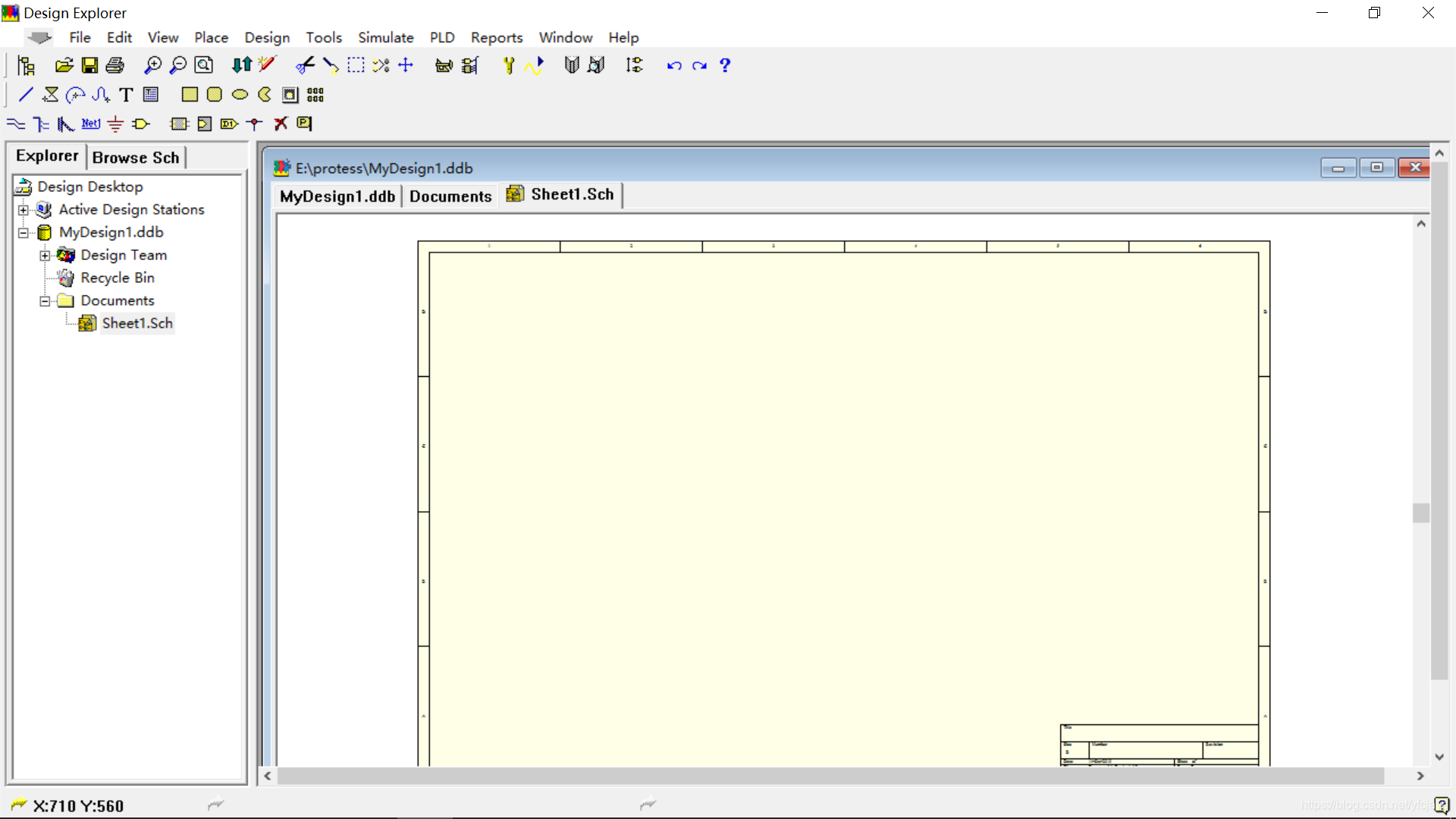1456x819 pixels.
Task: Click the Print icon in toolbar
Action: [x=115, y=65]
